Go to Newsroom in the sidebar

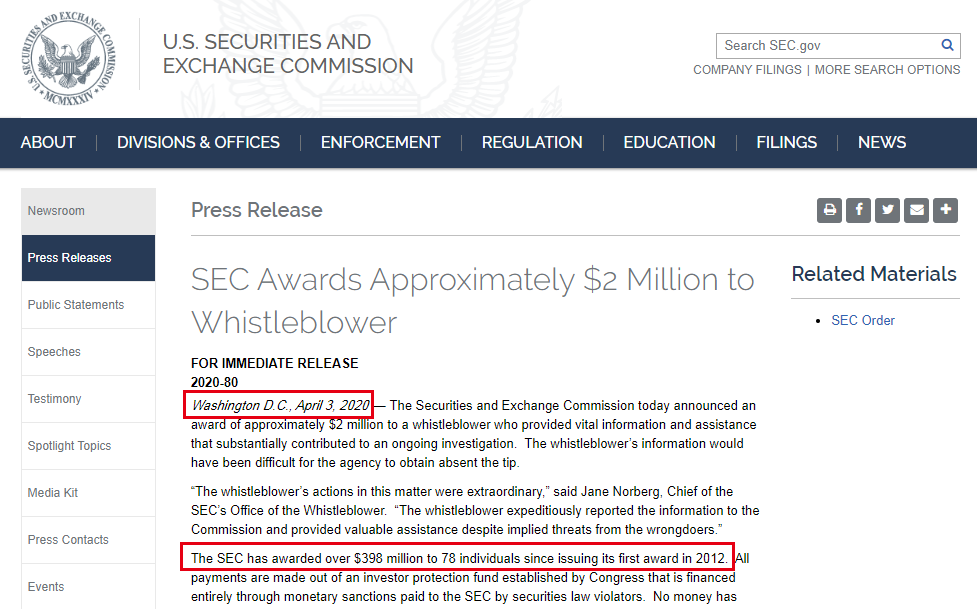point(56,211)
